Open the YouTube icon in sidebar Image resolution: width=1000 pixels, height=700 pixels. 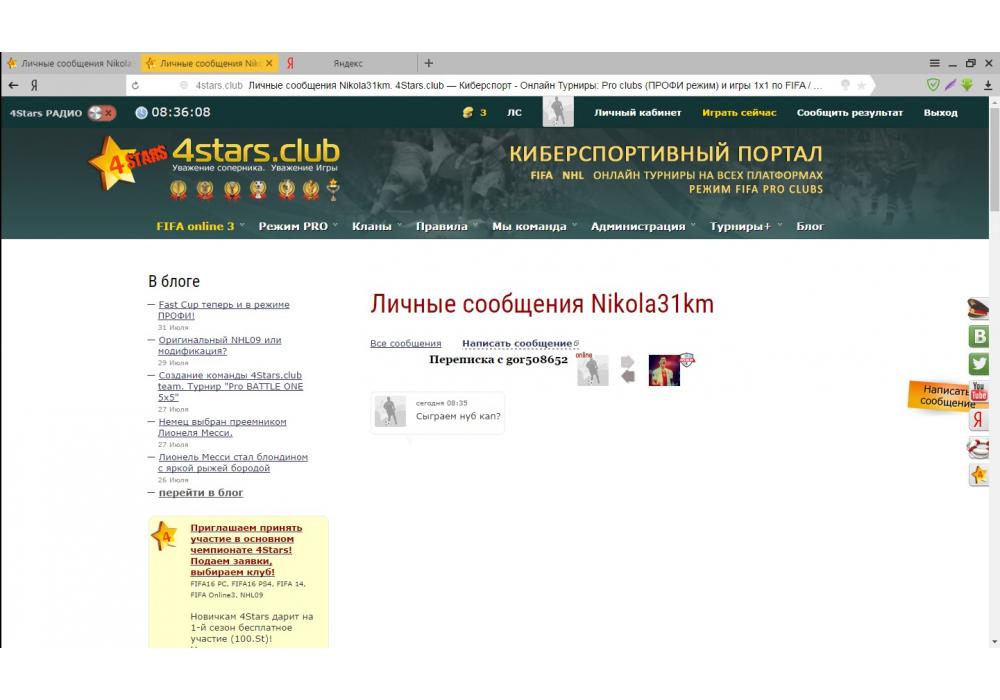tap(980, 392)
